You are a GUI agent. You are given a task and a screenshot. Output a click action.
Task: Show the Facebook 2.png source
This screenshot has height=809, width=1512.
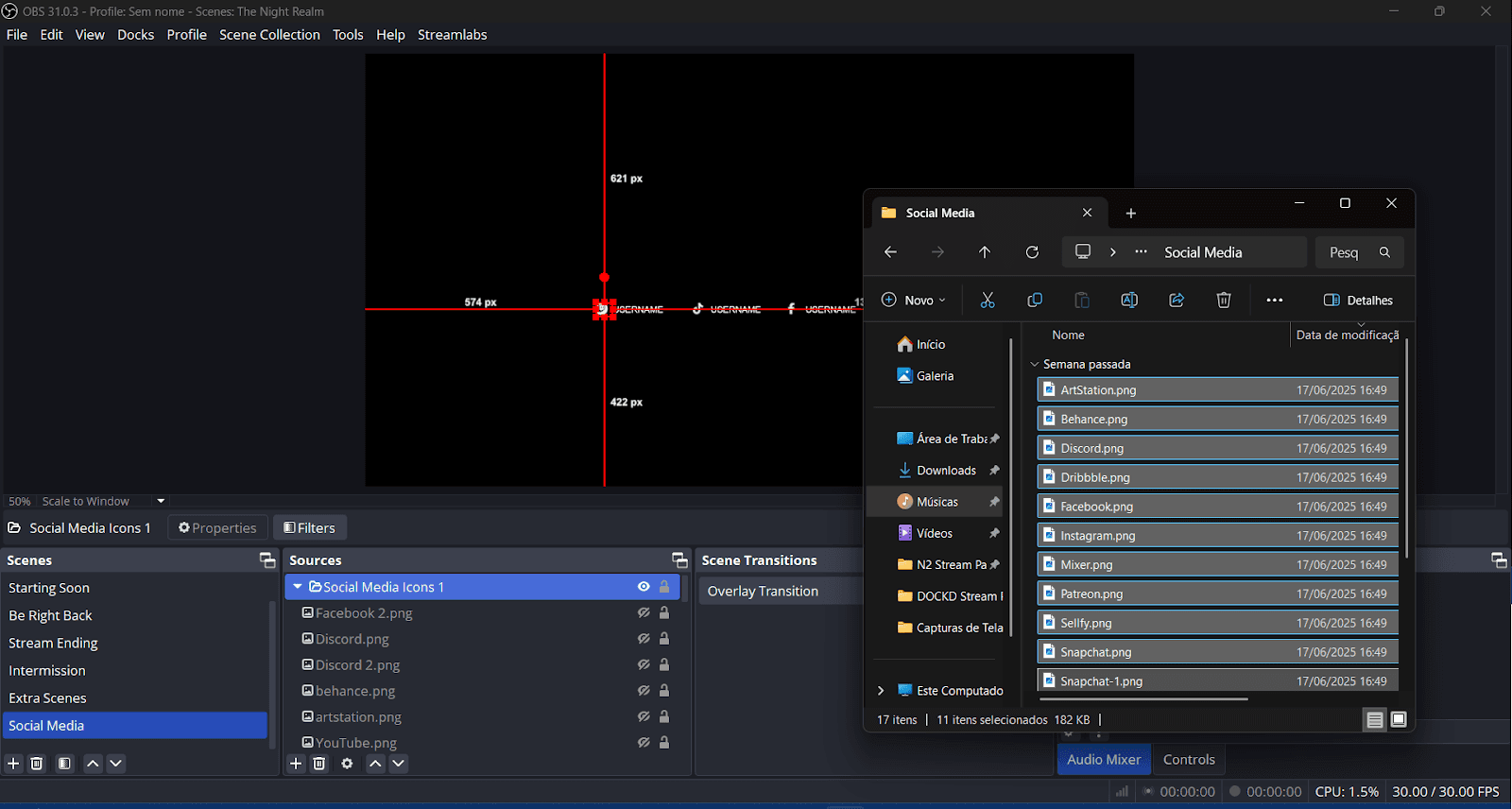click(644, 612)
